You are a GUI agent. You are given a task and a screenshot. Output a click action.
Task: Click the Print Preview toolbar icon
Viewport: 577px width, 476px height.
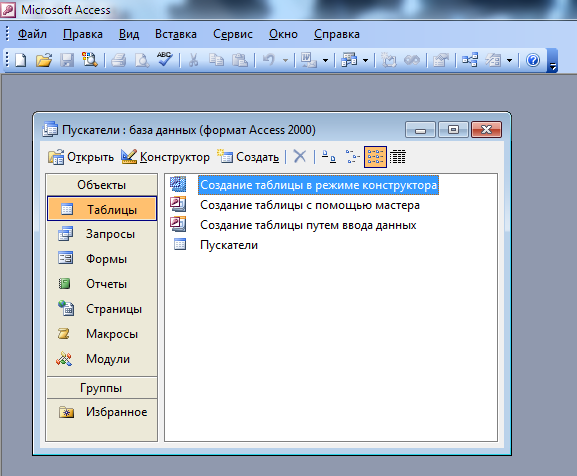coord(142,60)
